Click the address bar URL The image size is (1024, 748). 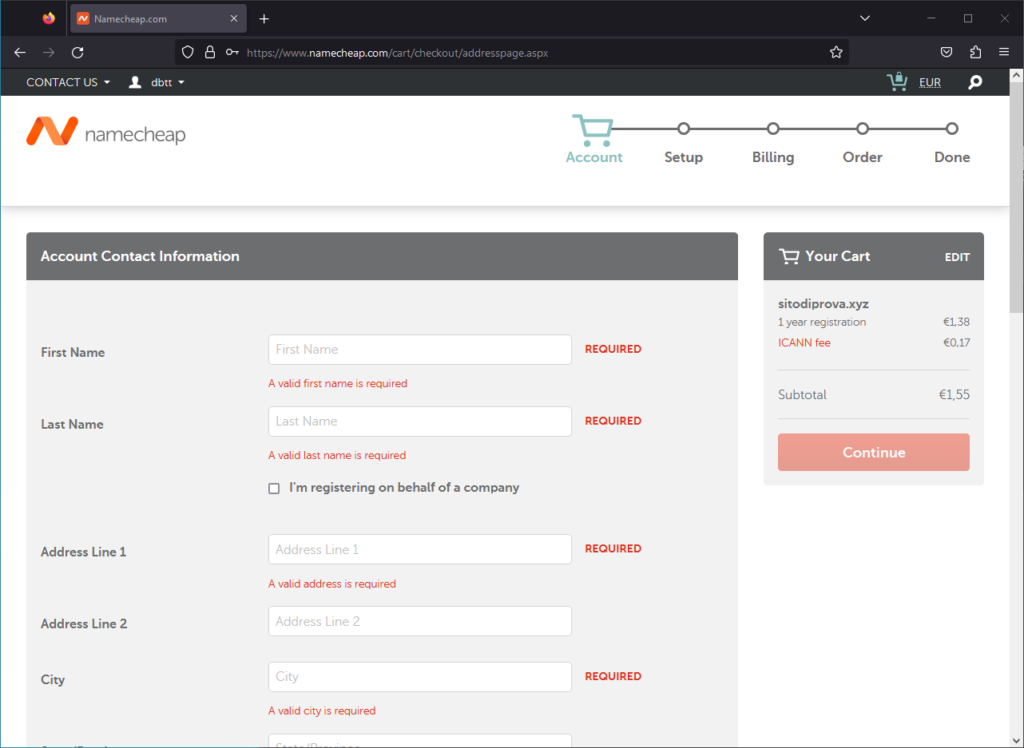pyautogui.click(x=397, y=53)
